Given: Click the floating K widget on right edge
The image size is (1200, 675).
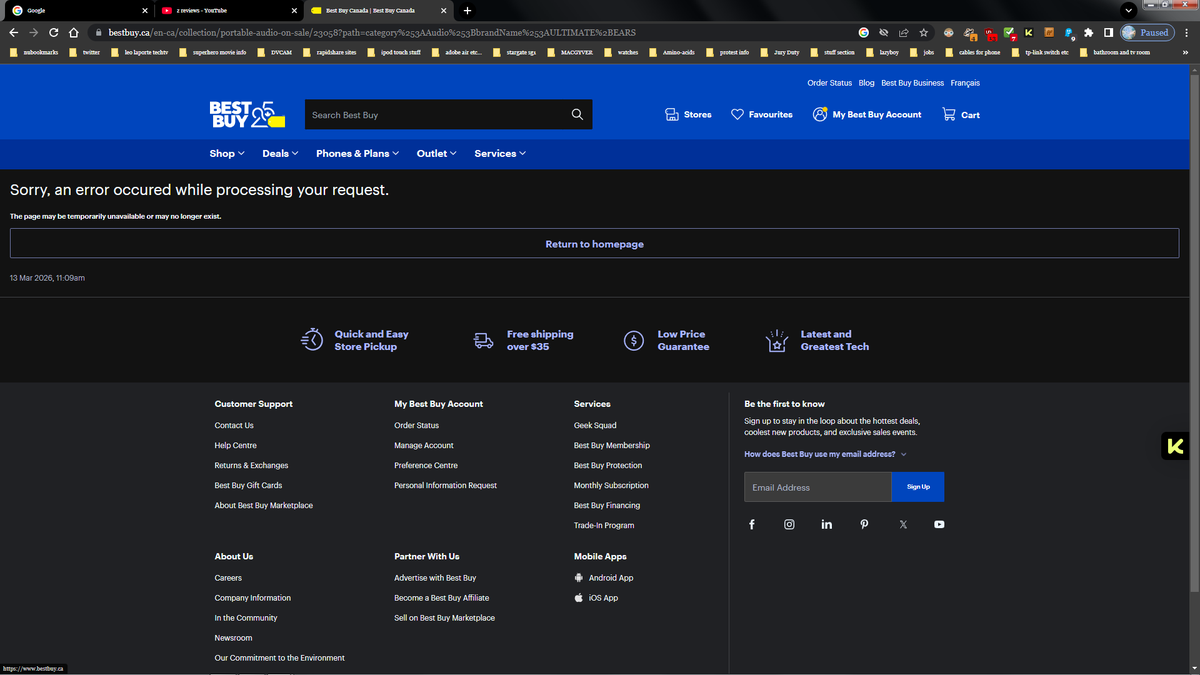Looking at the screenshot, I should tap(1176, 446).
